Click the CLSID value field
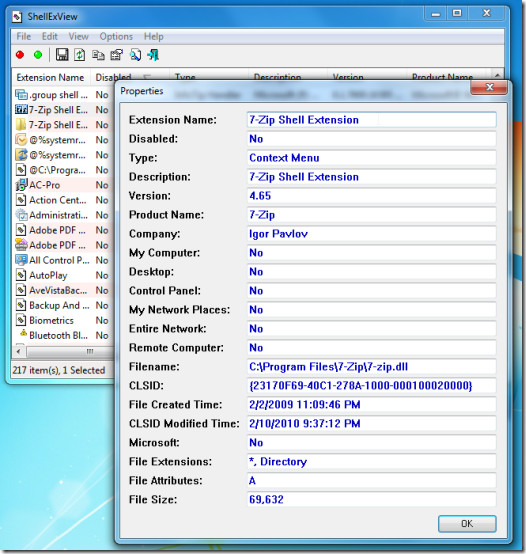This screenshot has height=554, width=526. coord(372,385)
